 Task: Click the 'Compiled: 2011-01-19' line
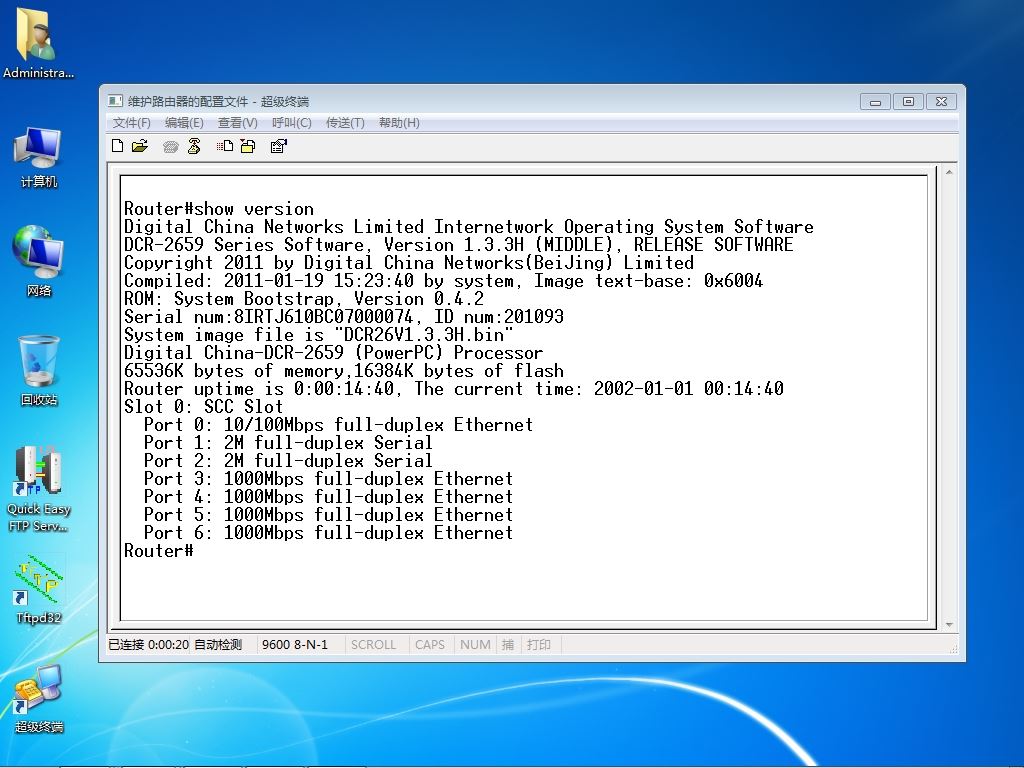pos(443,281)
